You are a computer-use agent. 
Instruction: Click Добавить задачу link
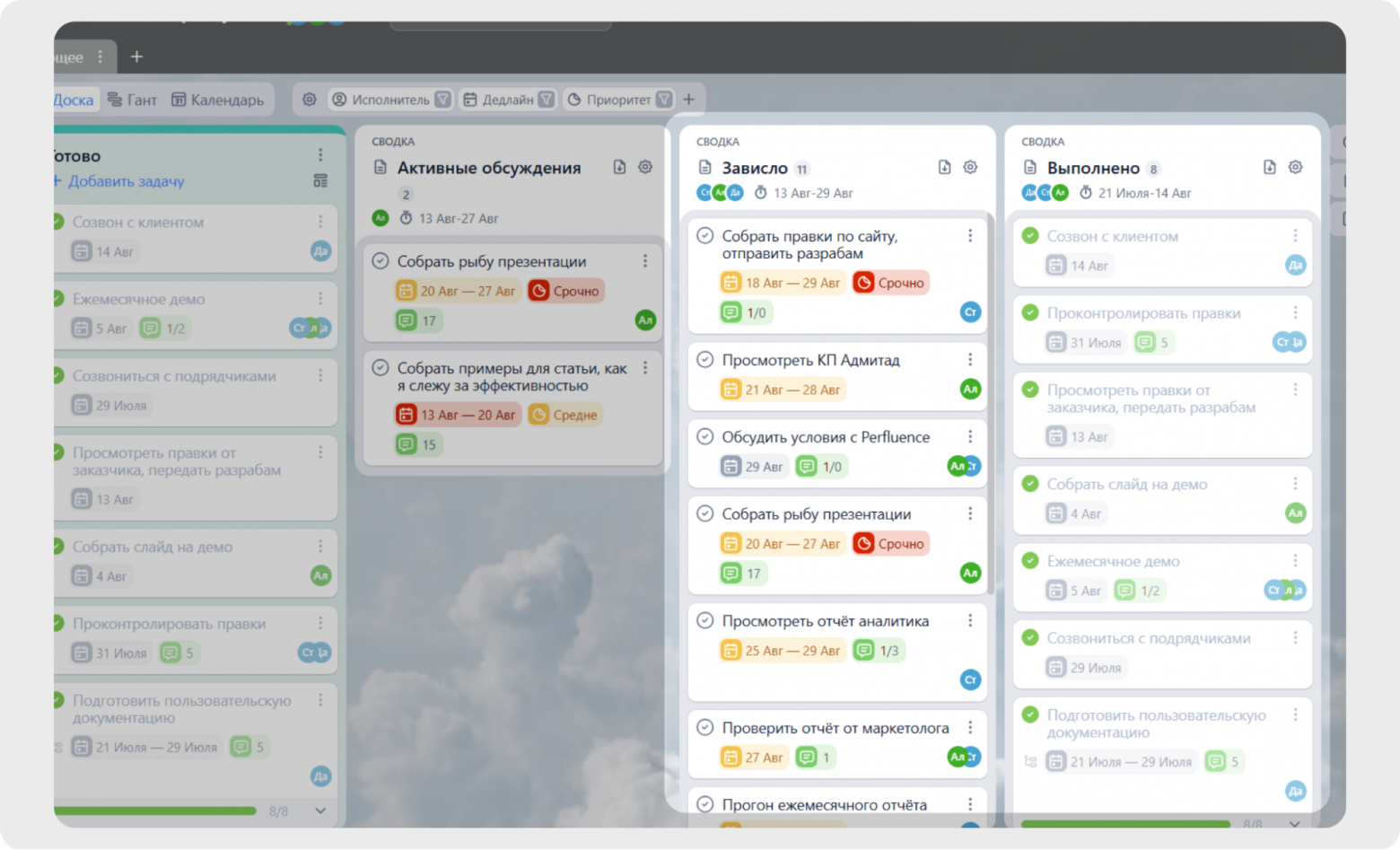pyautogui.click(x=126, y=181)
